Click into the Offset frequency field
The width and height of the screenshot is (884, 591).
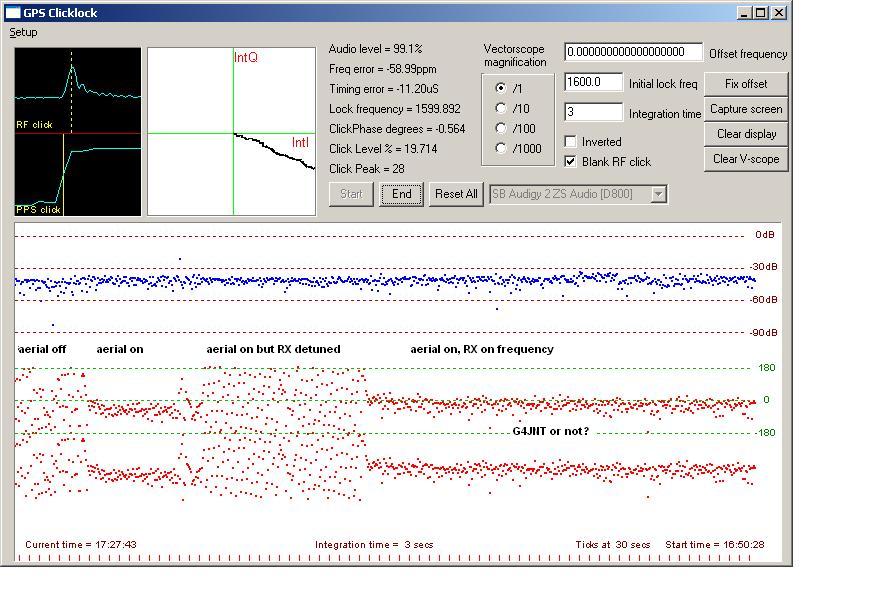pyautogui.click(x=633, y=52)
